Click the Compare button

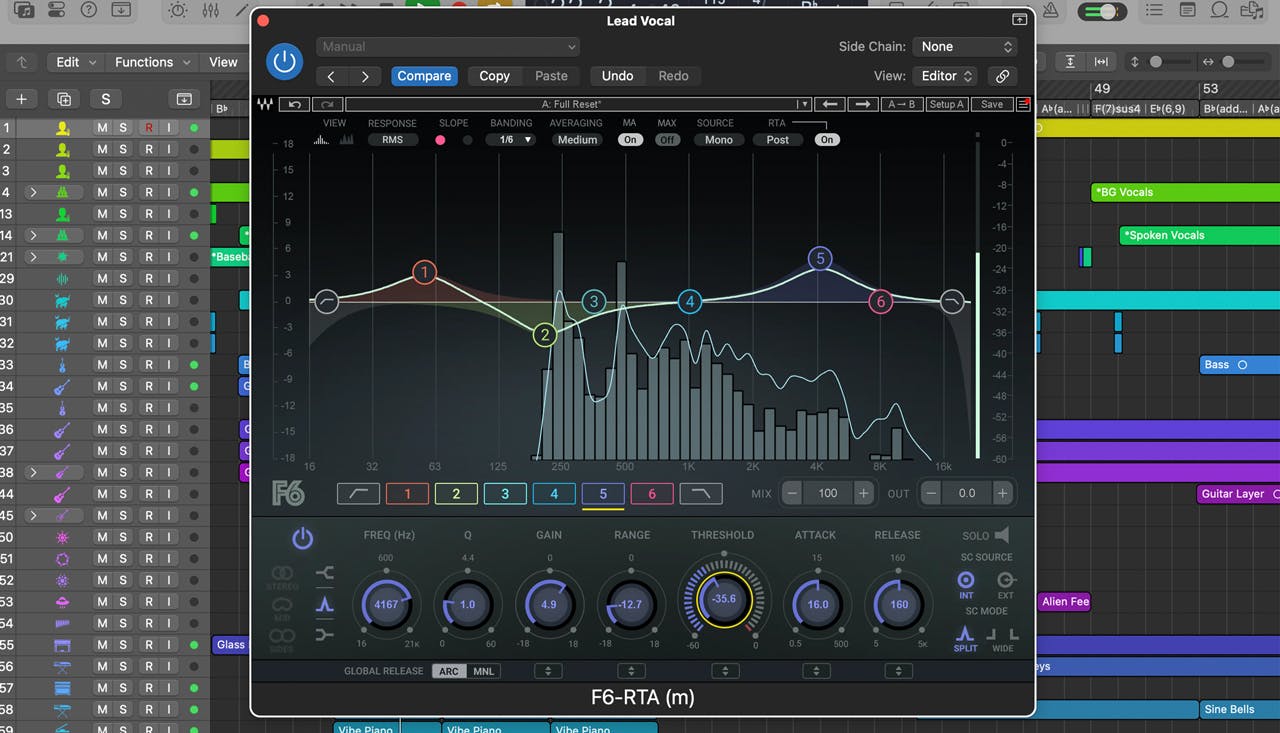click(424, 76)
